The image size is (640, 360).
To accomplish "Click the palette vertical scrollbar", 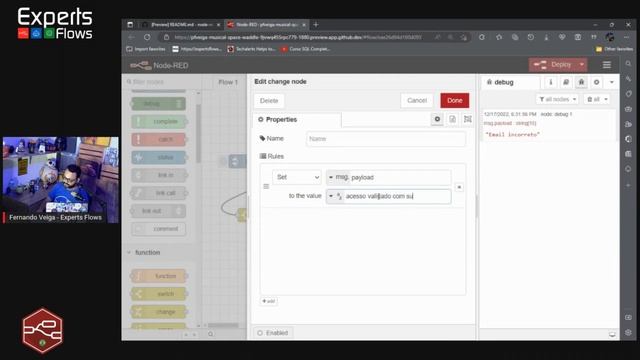I will point(198,135).
